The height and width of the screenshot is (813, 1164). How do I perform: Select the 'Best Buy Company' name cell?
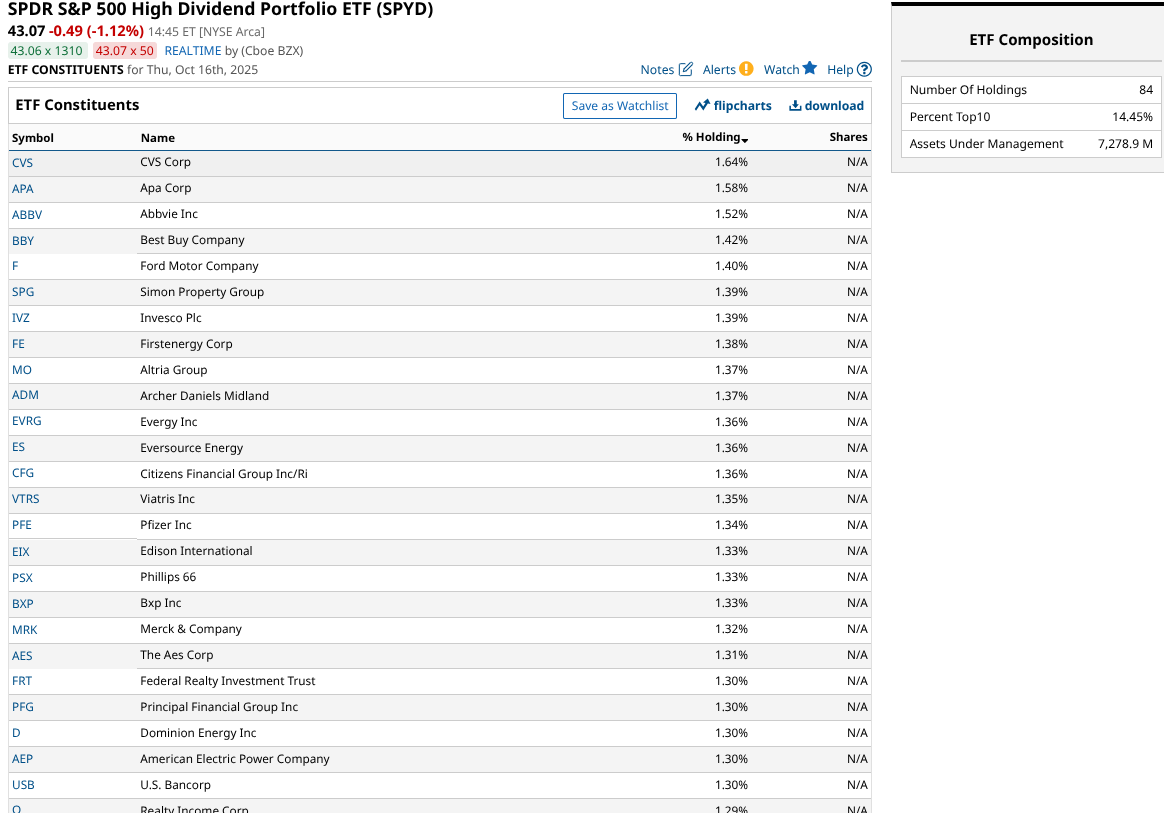(192, 240)
